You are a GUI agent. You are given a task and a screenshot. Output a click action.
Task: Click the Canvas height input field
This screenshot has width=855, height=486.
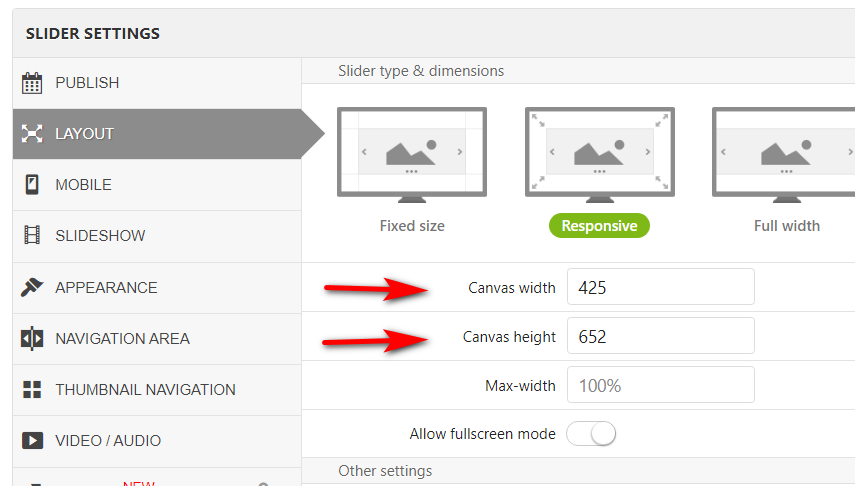[x=660, y=336]
